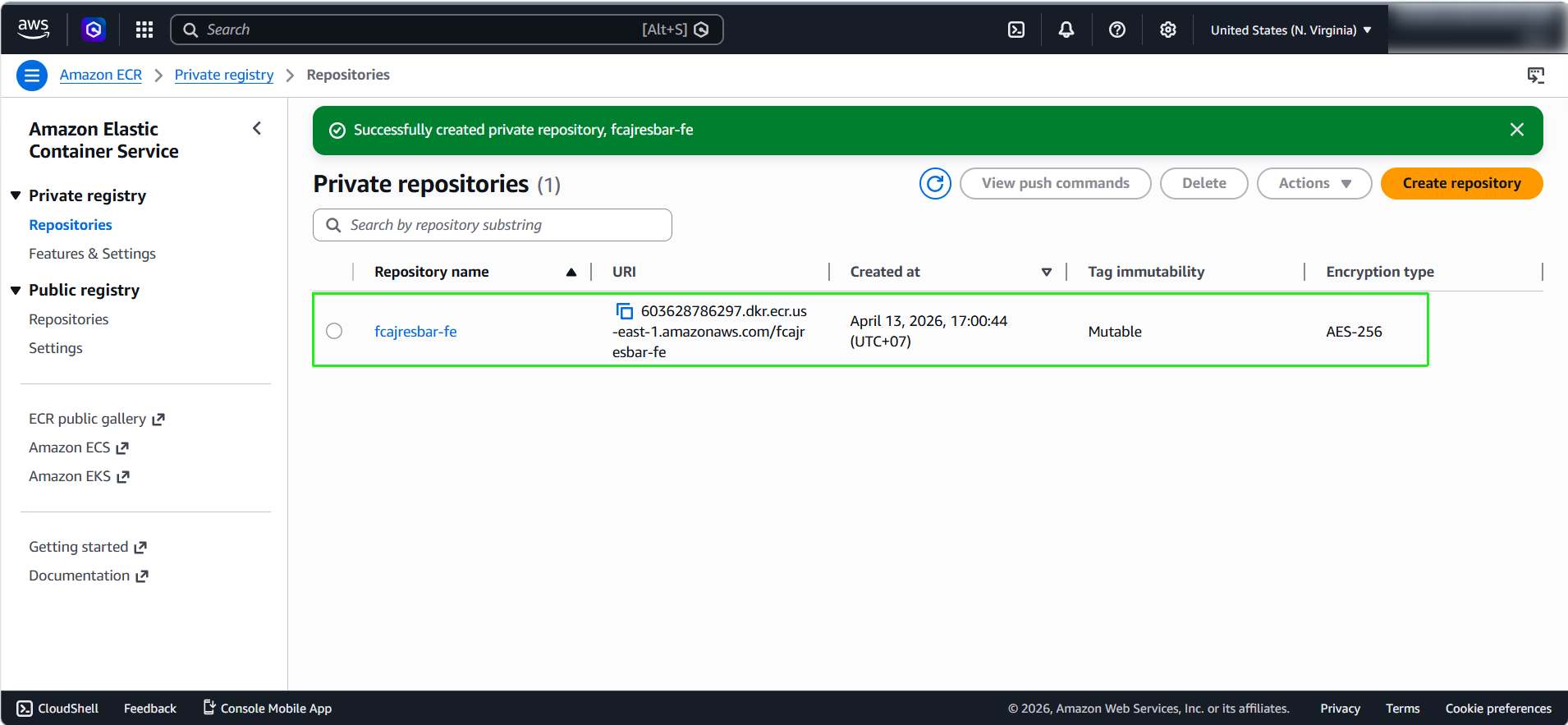This screenshot has height=725, width=1568.
Task: Open the Amazon EKS external link
Action: pyautogui.click(x=80, y=476)
